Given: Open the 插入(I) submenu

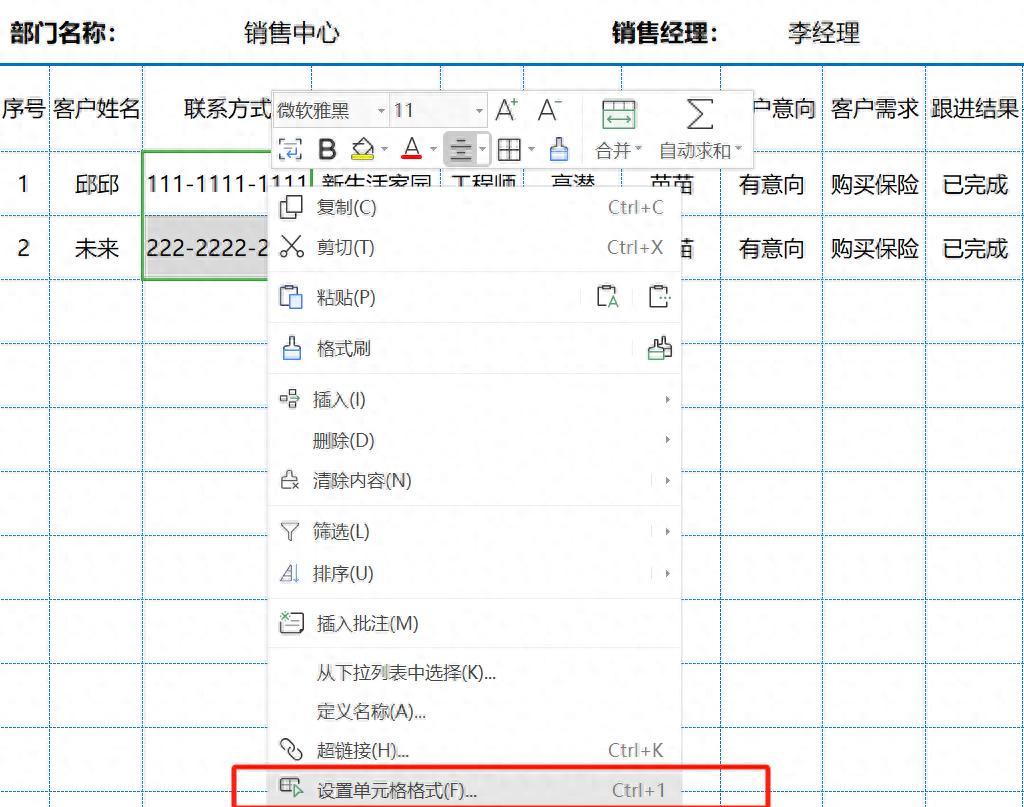Looking at the screenshot, I should pos(475,399).
